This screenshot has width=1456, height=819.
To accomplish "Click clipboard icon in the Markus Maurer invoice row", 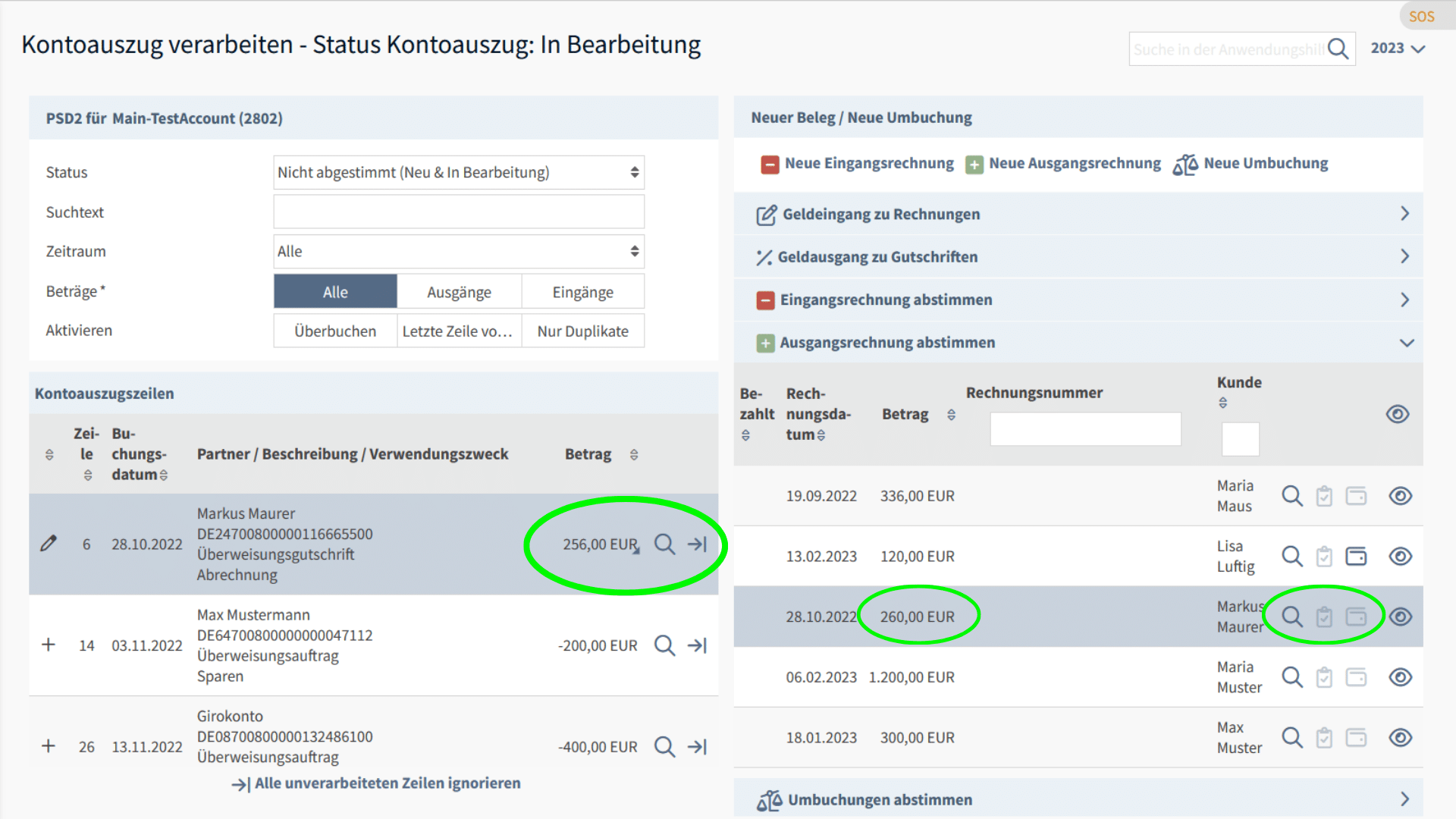I will click(x=1324, y=617).
